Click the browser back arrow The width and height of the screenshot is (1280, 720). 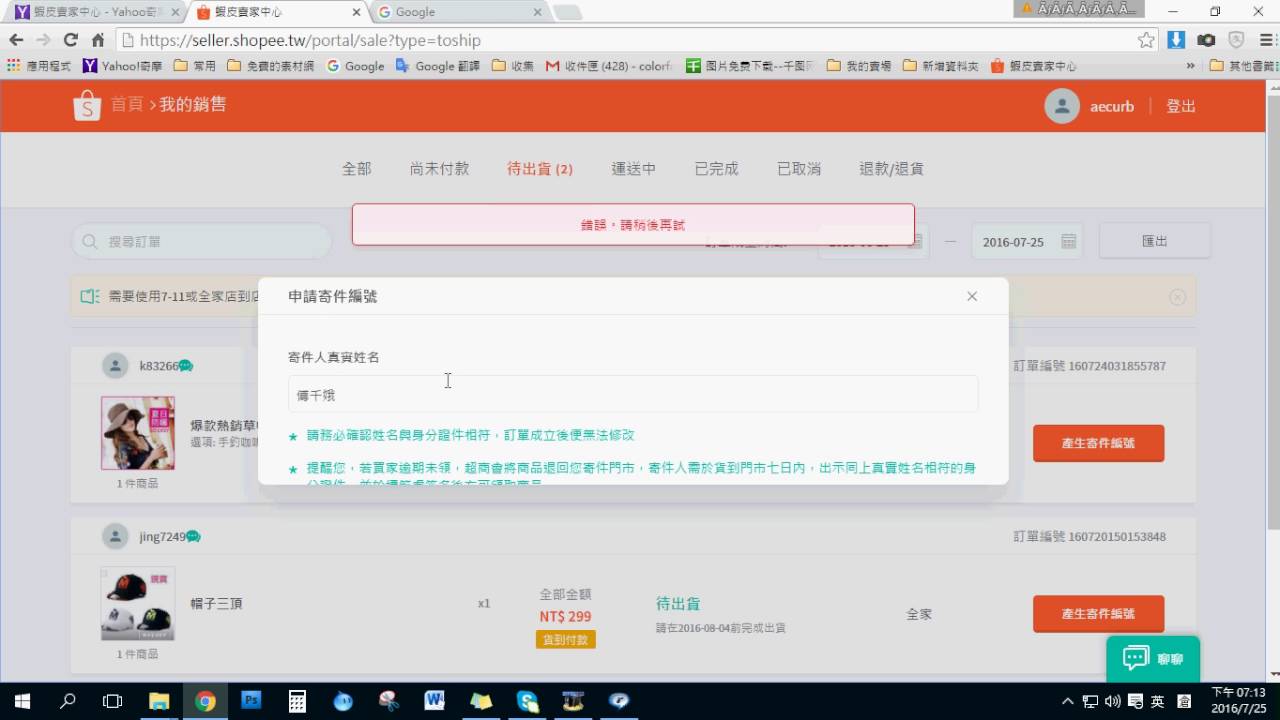tap(16, 40)
